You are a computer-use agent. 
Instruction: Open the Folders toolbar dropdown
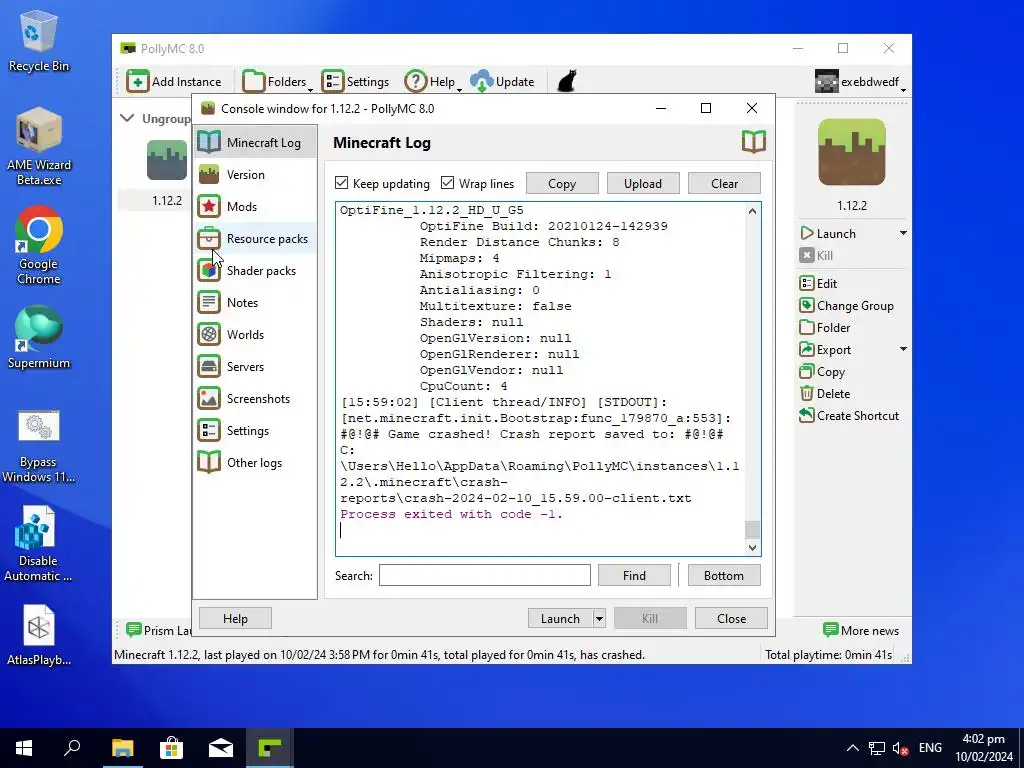tap(277, 82)
